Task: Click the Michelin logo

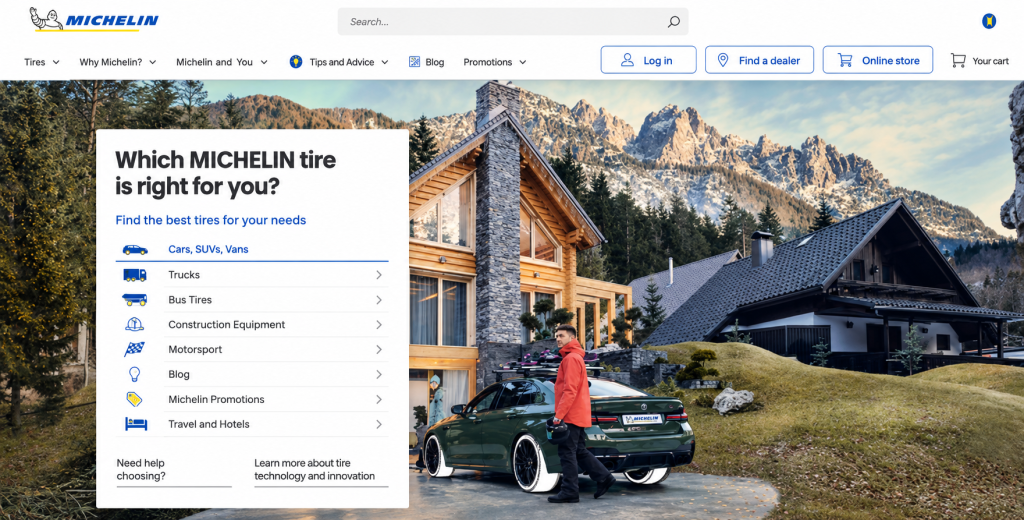Action: pyautogui.click(x=94, y=20)
